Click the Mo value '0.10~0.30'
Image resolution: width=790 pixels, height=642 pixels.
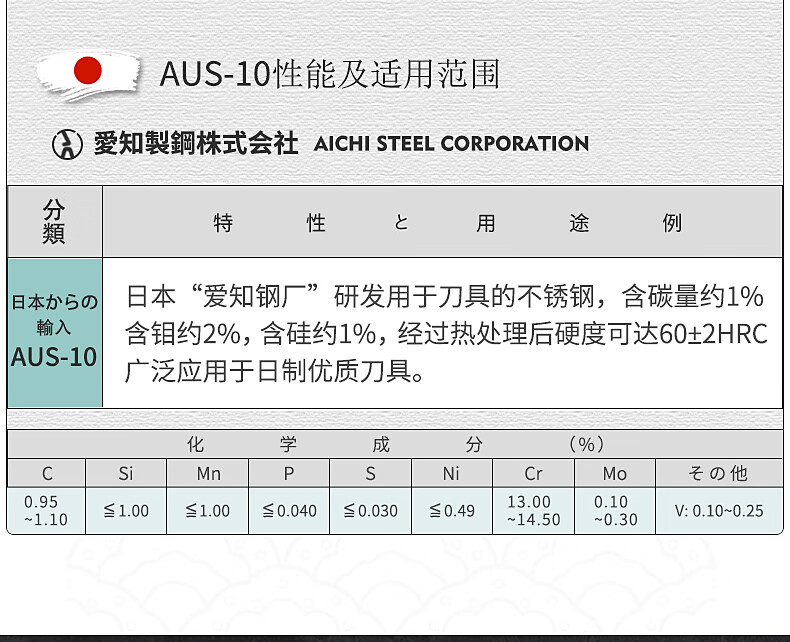[x=615, y=510]
